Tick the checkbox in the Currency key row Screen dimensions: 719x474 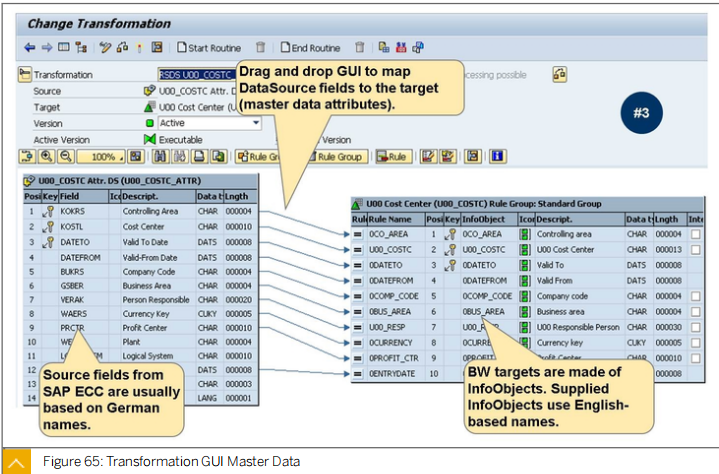point(696,343)
